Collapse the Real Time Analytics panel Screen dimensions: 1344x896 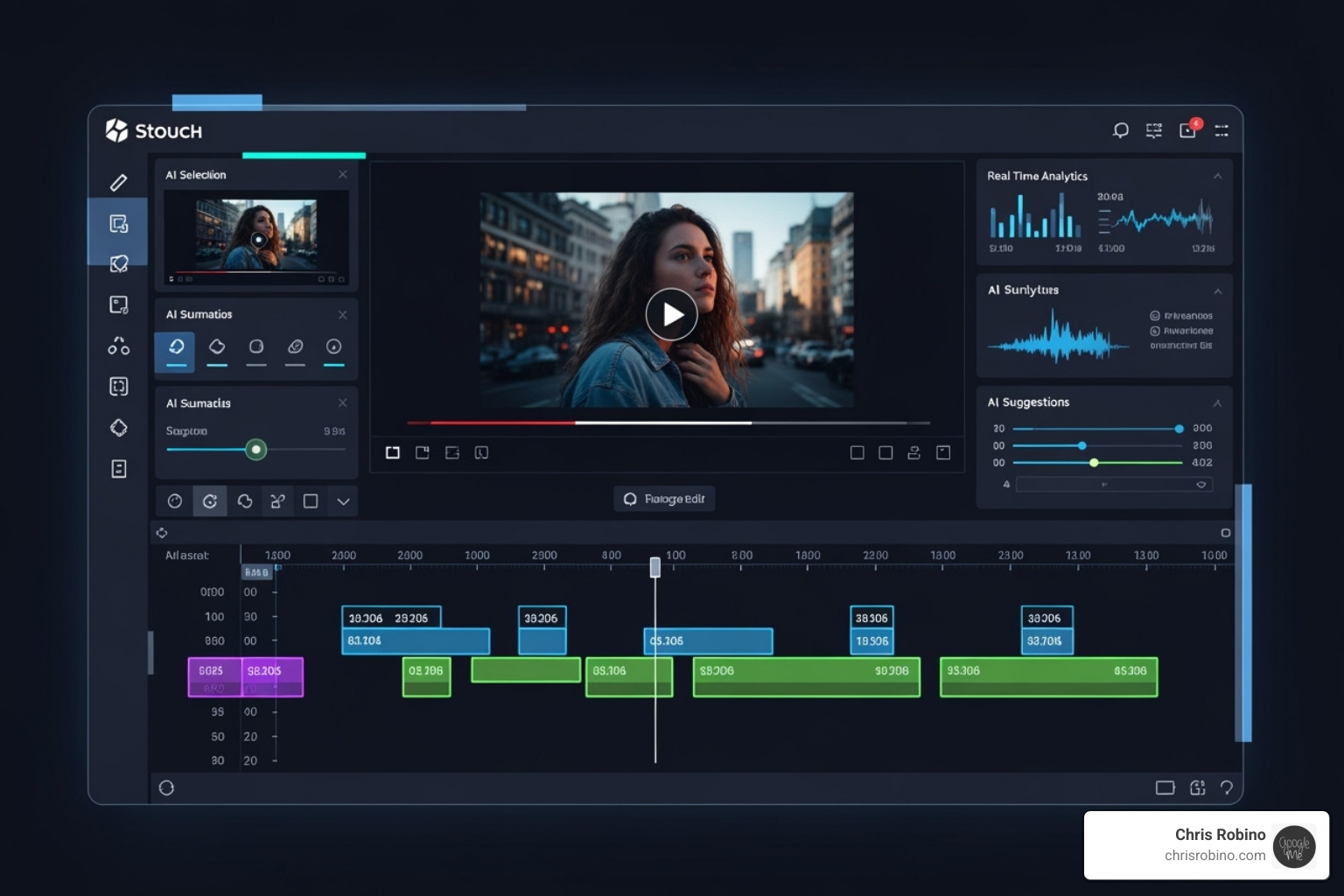pos(1217,176)
